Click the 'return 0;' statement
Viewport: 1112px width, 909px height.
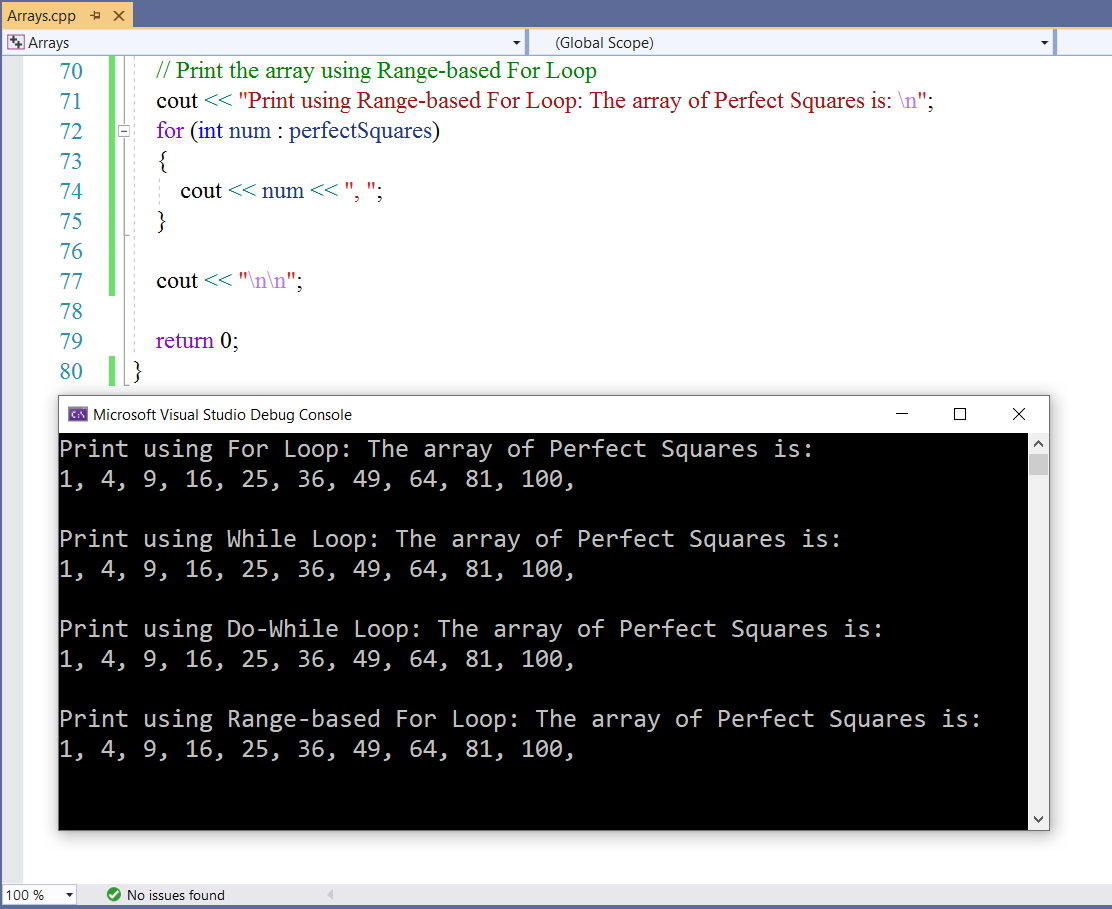197,341
